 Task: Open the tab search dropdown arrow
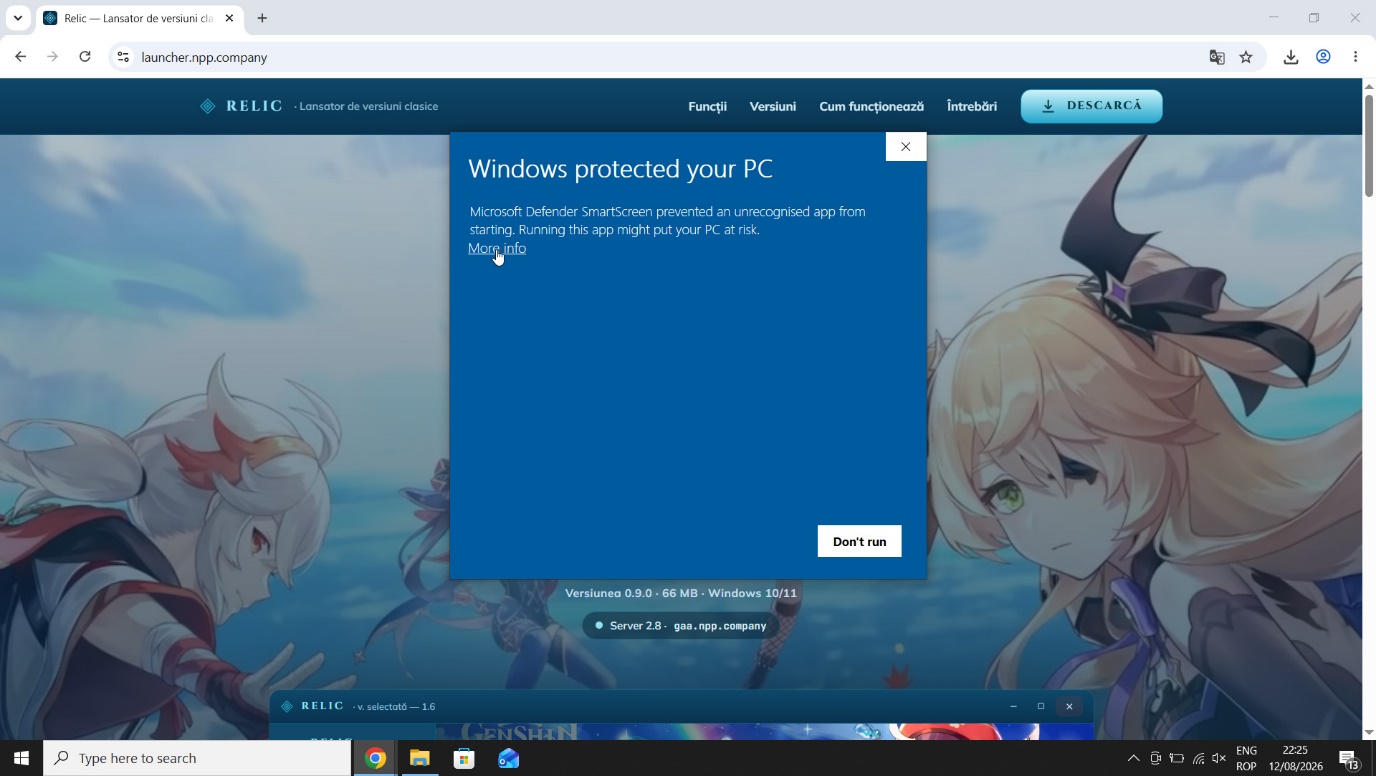pyautogui.click(x=17, y=18)
